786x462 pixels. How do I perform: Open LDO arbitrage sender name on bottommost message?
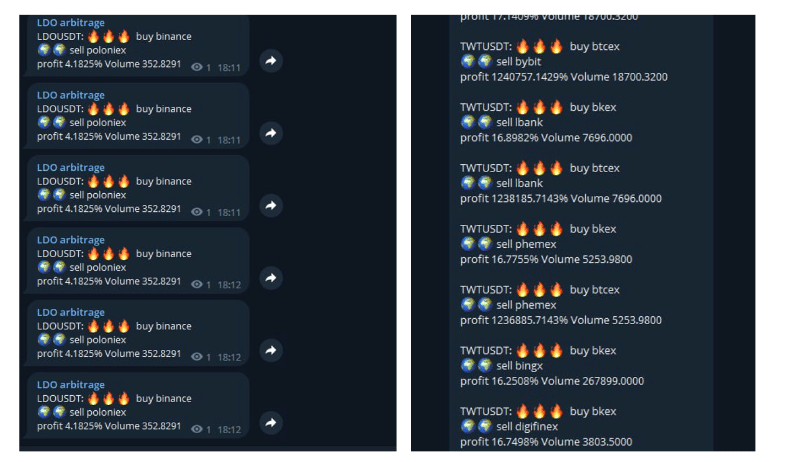[71, 384]
